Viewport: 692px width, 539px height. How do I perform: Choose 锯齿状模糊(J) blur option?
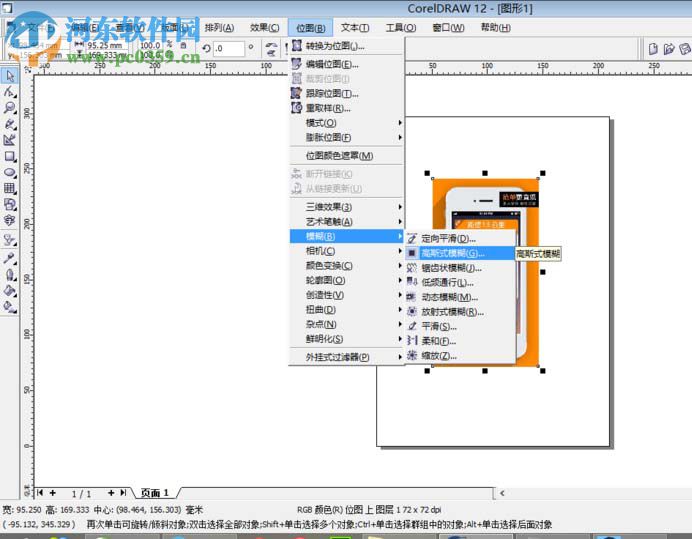460,268
